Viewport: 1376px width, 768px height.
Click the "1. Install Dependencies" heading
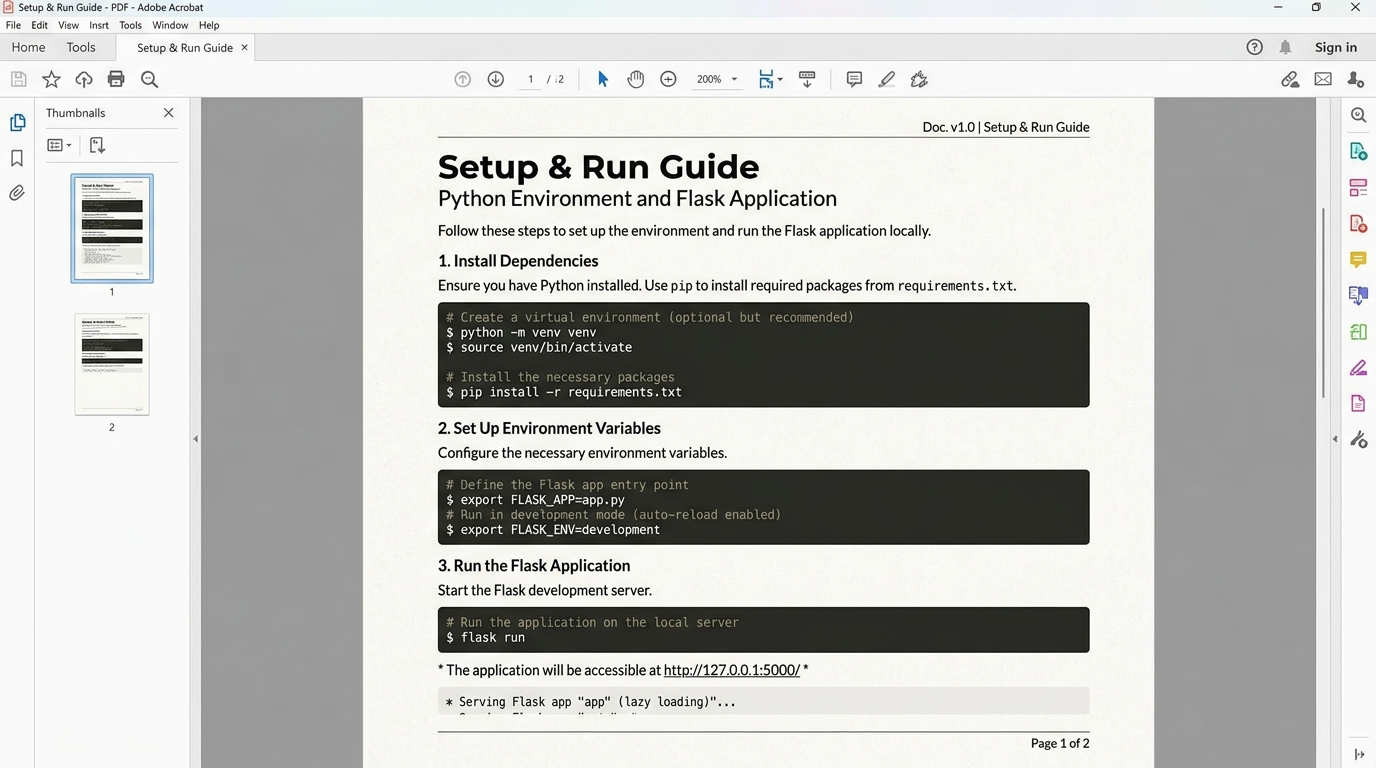518,261
